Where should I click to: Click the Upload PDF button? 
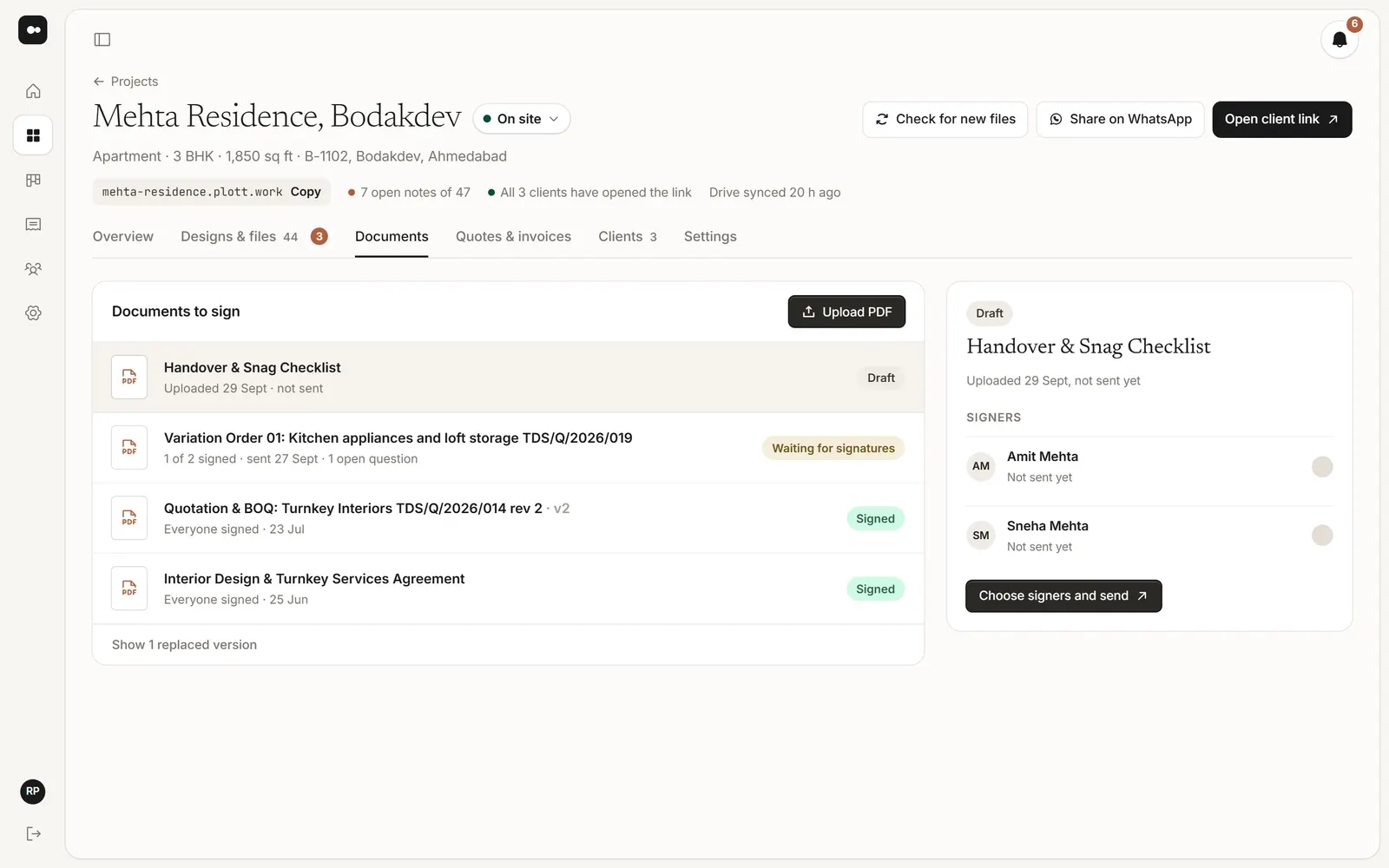(x=846, y=312)
